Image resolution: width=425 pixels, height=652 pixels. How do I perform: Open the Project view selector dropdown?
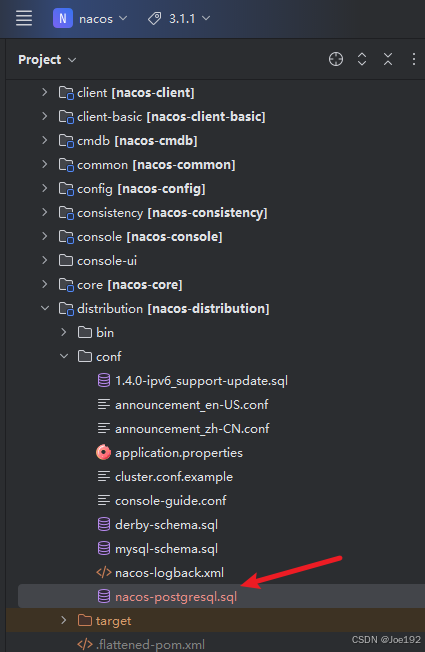pos(47,60)
